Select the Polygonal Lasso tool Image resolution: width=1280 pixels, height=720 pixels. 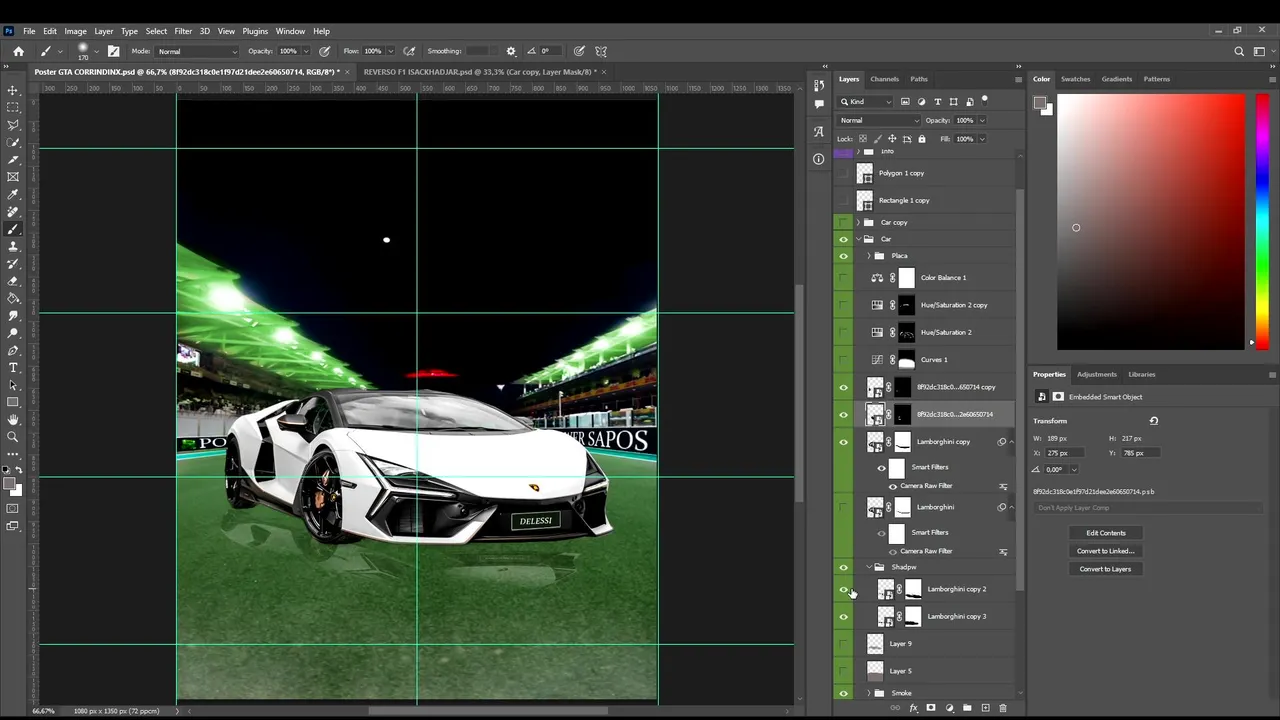tap(13, 125)
